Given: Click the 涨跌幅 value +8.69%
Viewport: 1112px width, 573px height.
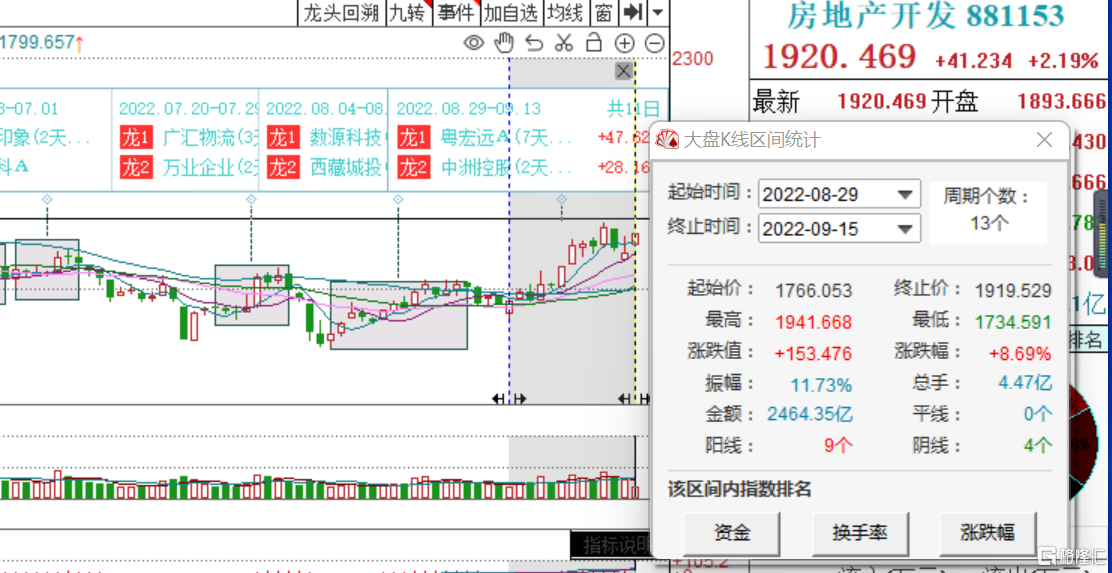Looking at the screenshot, I should [1021, 353].
